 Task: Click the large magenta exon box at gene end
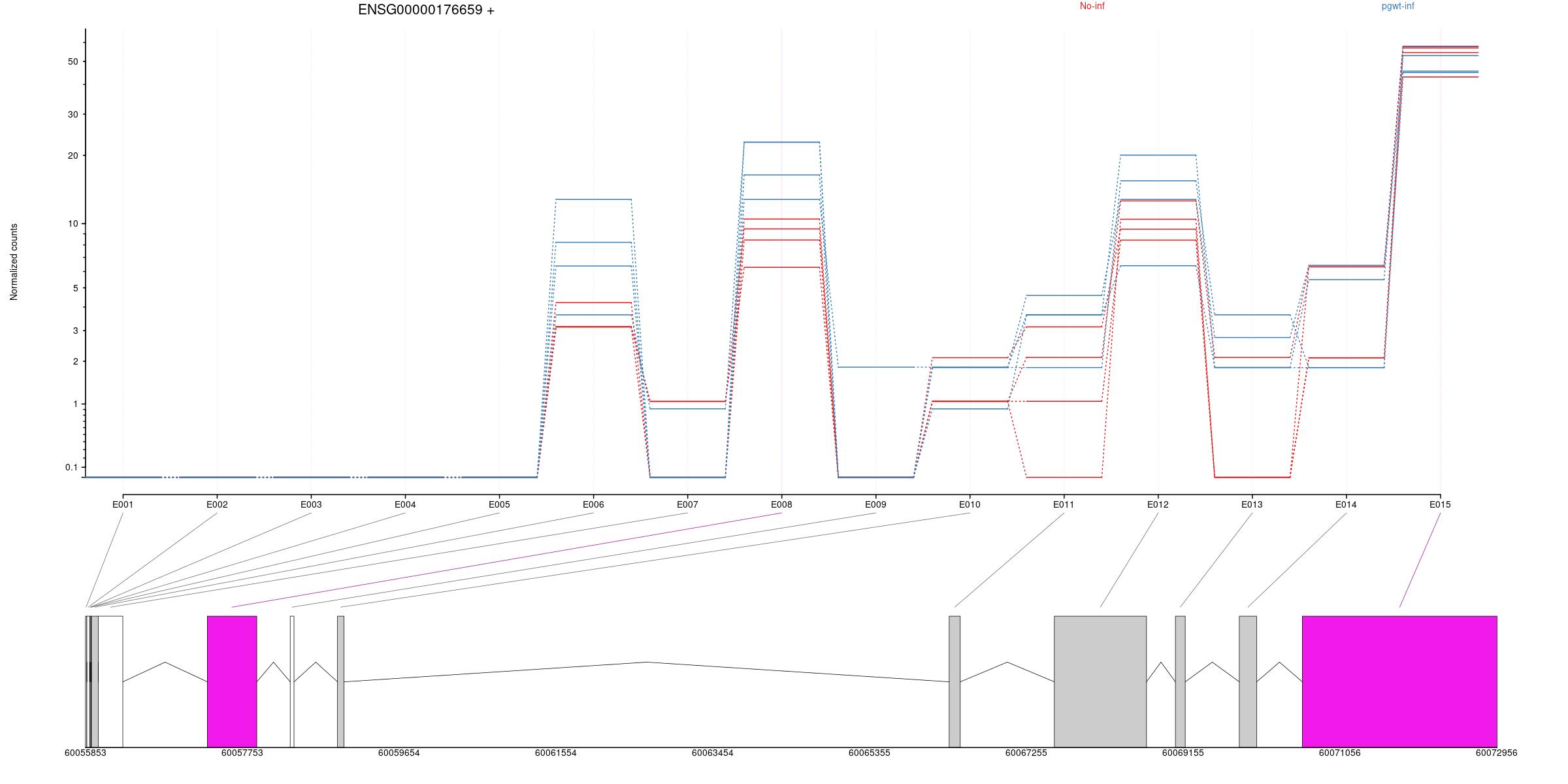tap(1399, 681)
